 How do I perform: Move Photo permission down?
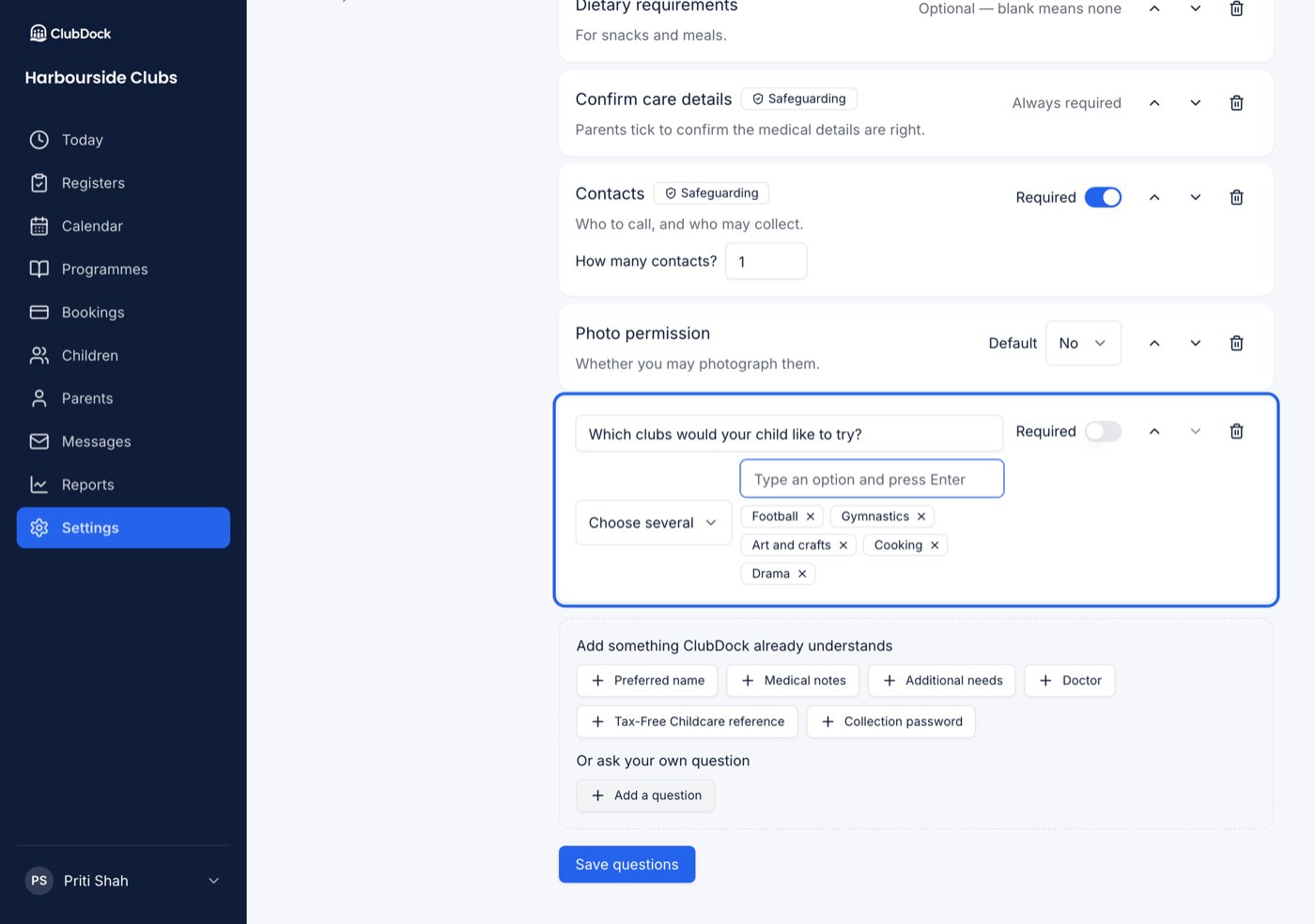[1196, 344]
